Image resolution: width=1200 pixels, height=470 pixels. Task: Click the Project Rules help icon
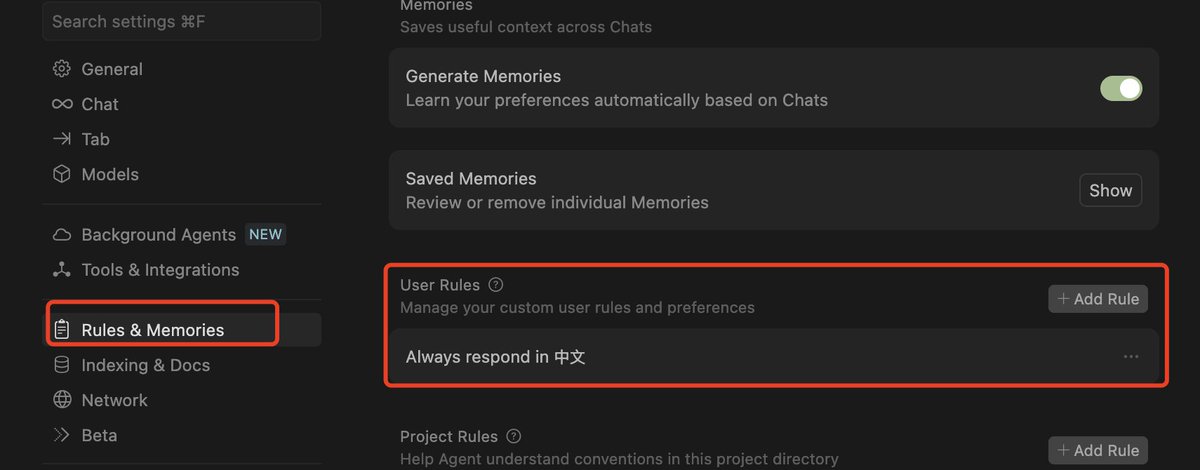click(514, 437)
